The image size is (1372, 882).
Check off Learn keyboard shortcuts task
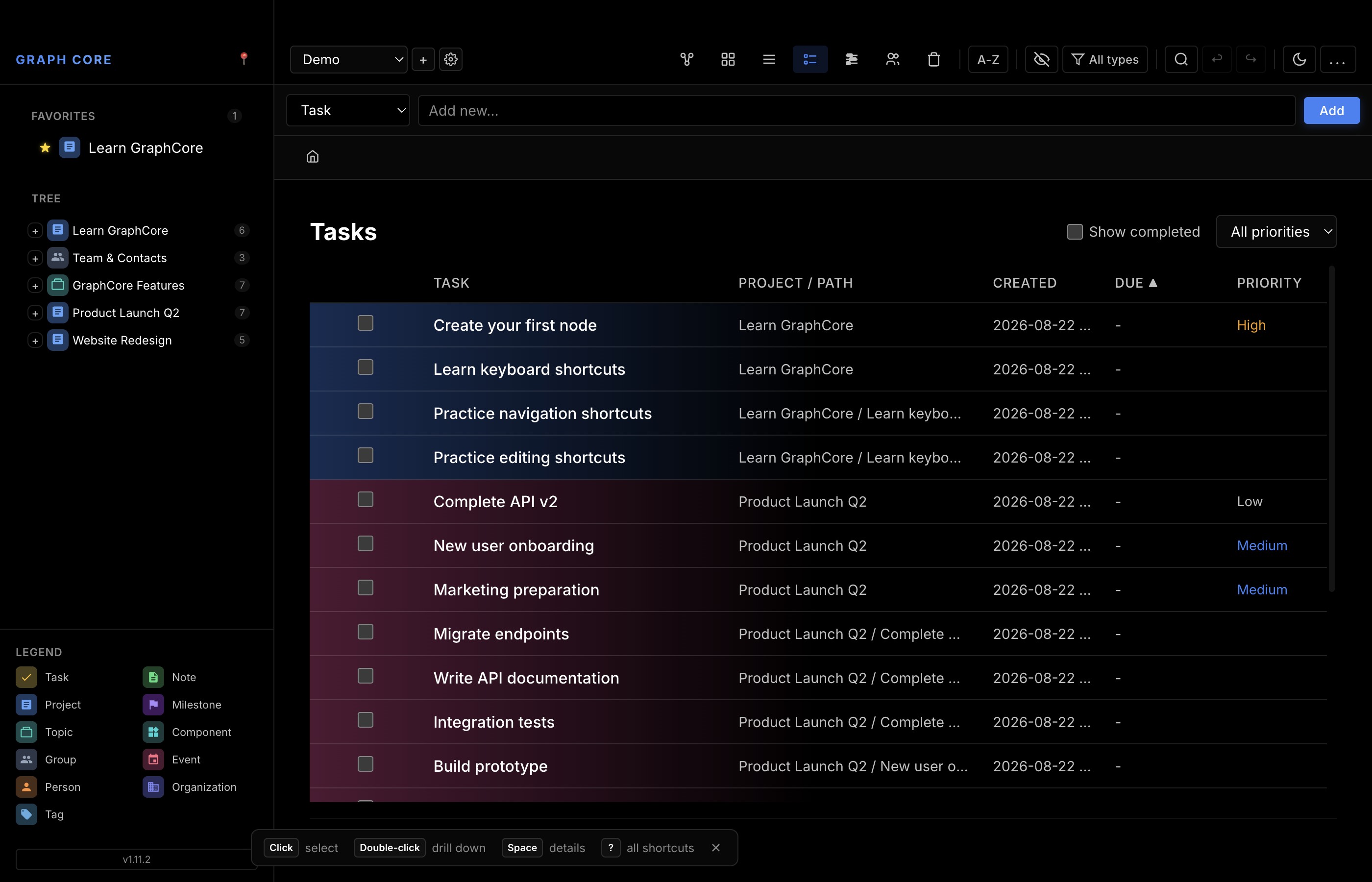pos(366,367)
